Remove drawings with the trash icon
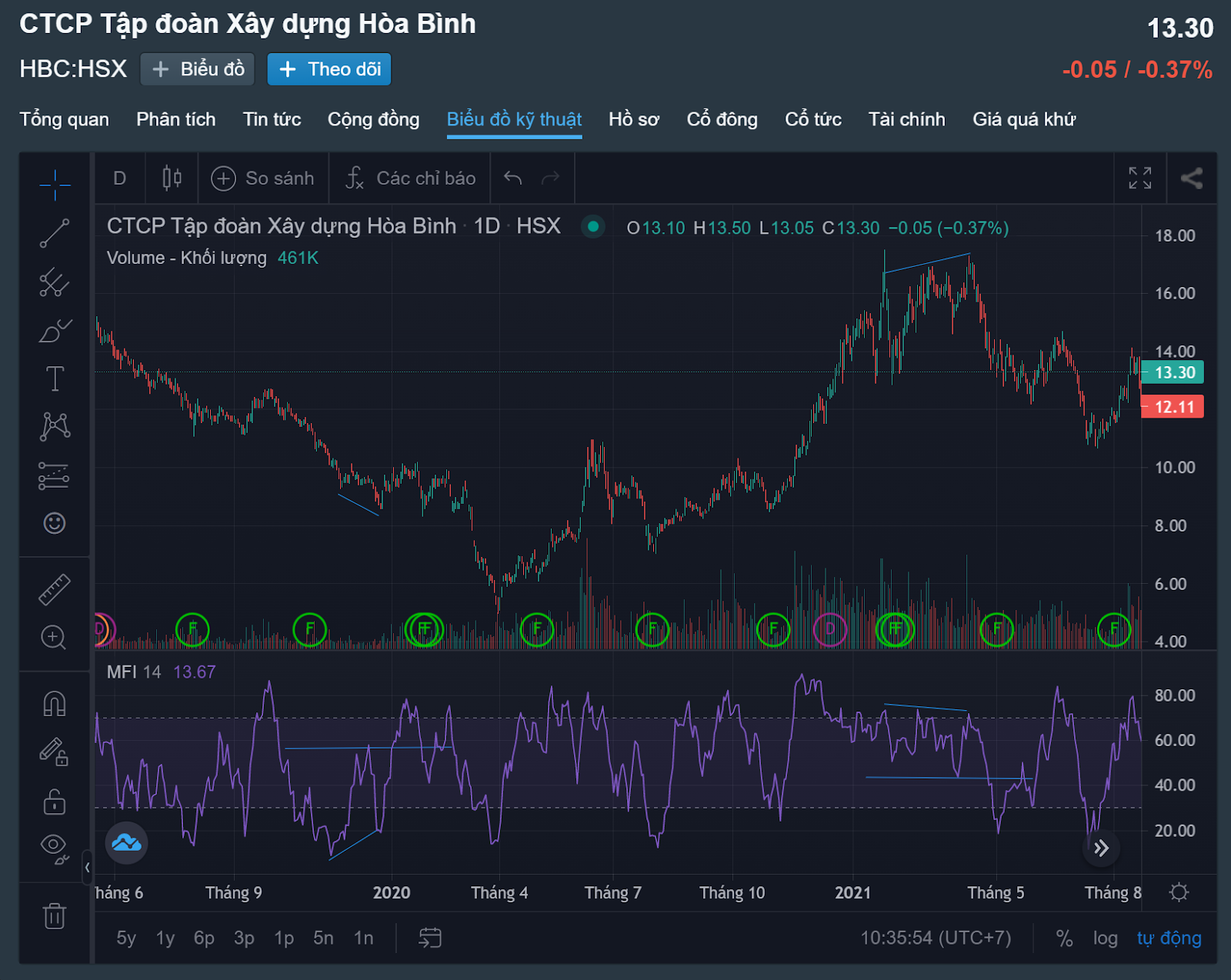This screenshot has height=980, width=1231. click(x=55, y=915)
